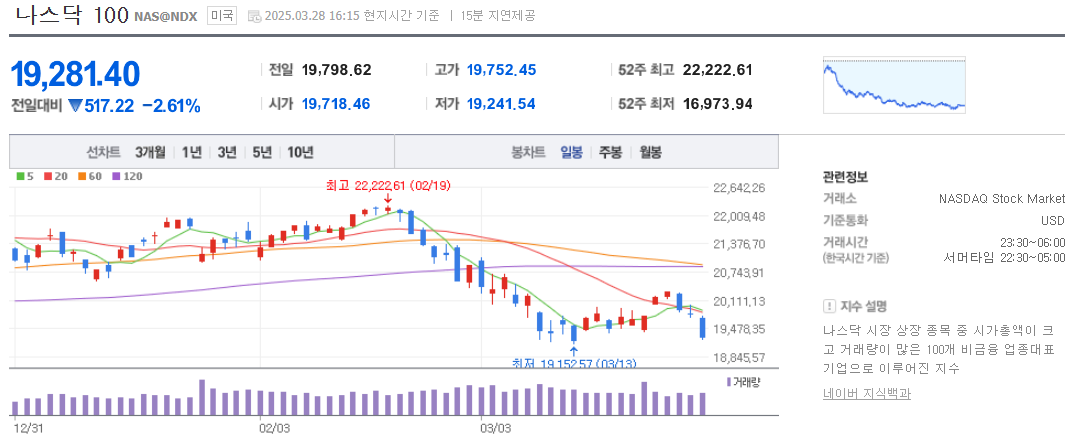The width and height of the screenshot is (1082, 436).
Task: Click the green 5-day moving average legend
Action: [x=25, y=176]
